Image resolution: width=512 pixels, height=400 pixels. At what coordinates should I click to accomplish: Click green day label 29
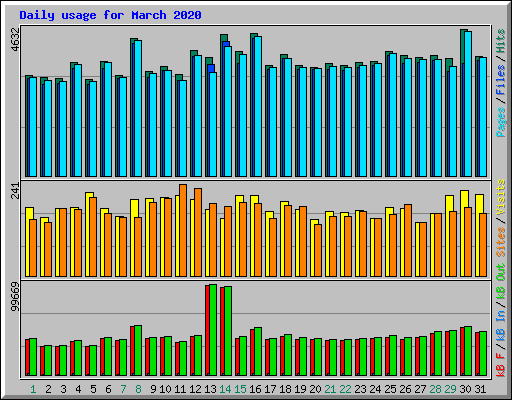(450, 389)
